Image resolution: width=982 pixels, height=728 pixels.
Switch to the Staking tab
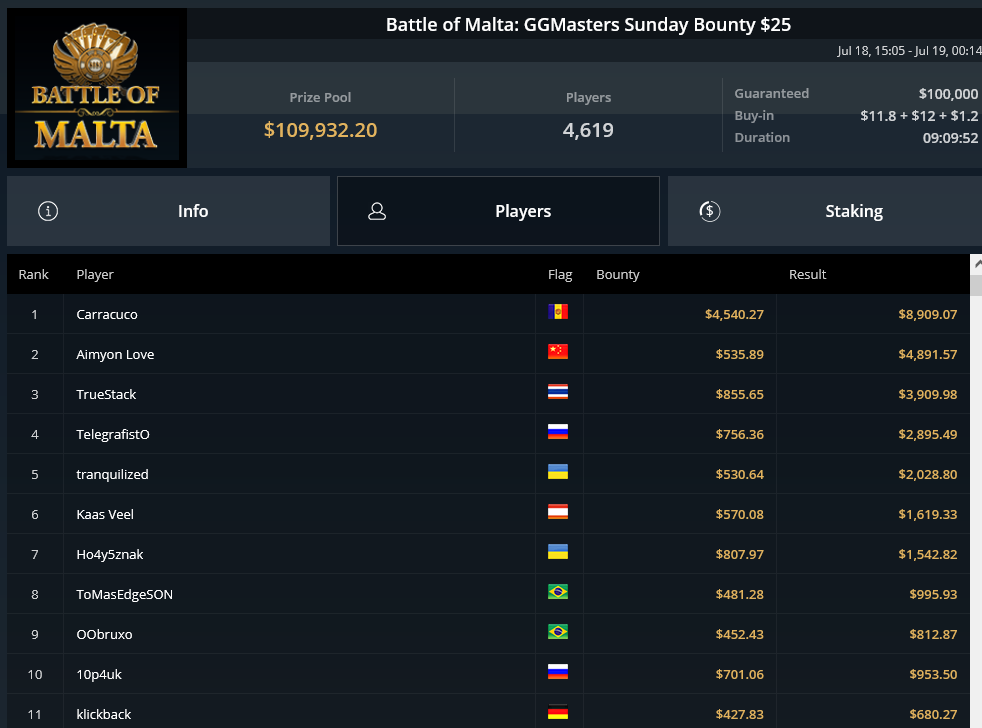(x=825, y=211)
